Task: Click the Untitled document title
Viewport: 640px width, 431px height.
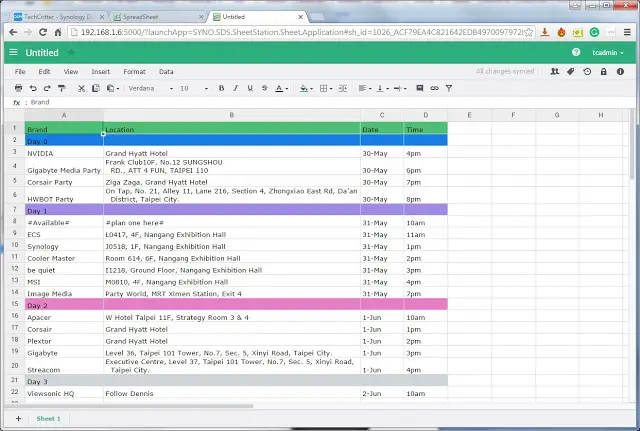Action: point(42,53)
